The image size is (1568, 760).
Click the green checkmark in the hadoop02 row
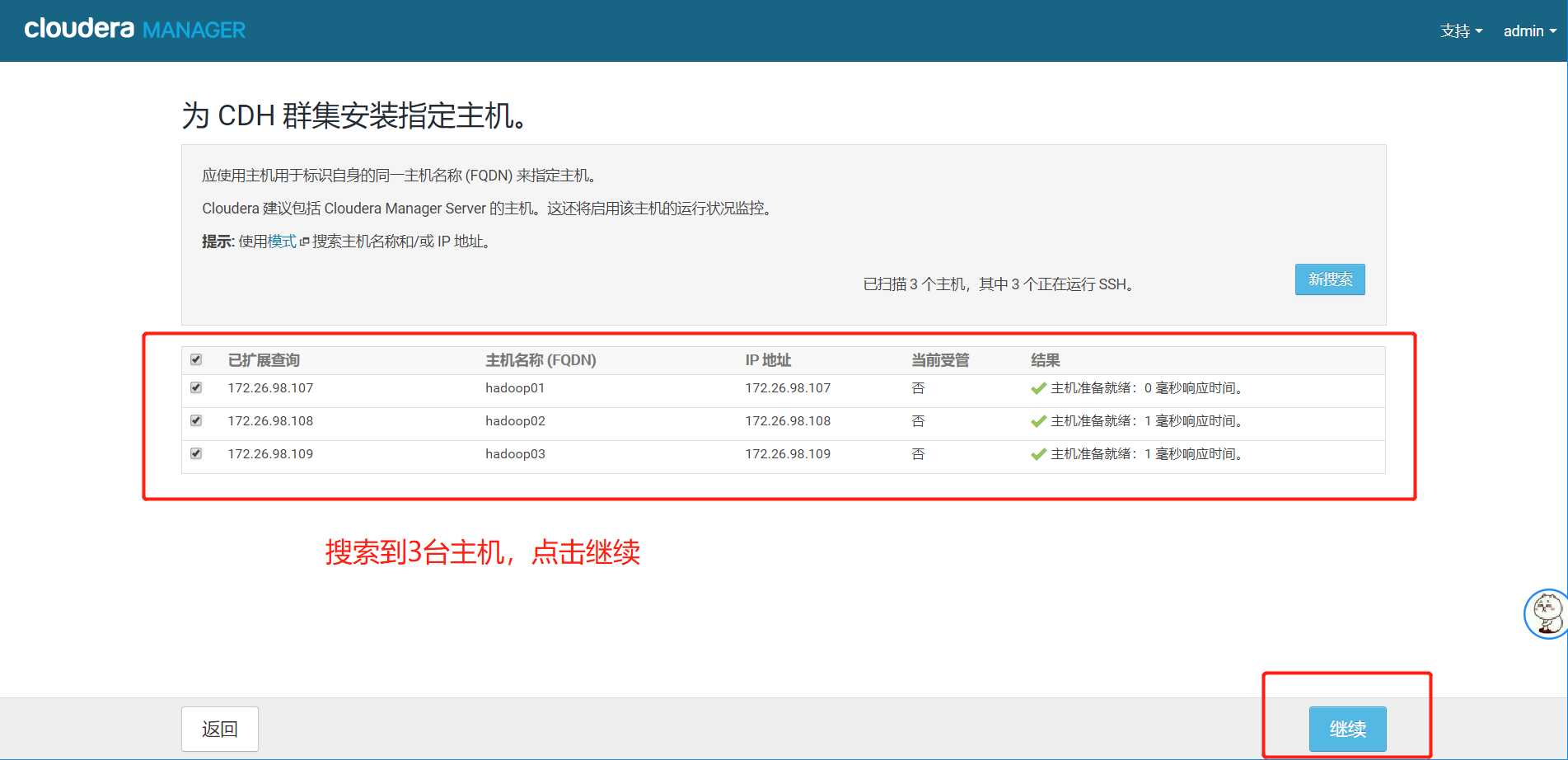click(1038, 421)
